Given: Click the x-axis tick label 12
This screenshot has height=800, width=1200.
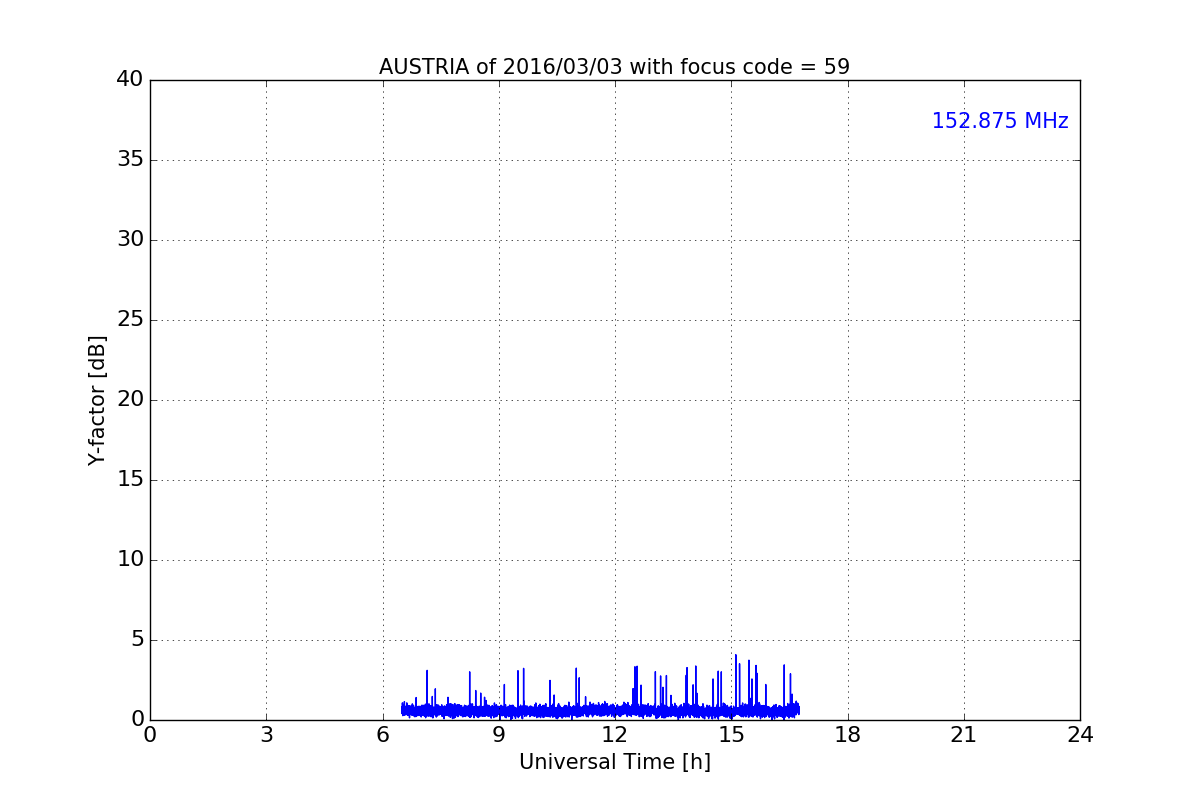Looking at the screenshot, I should (615, 735).
